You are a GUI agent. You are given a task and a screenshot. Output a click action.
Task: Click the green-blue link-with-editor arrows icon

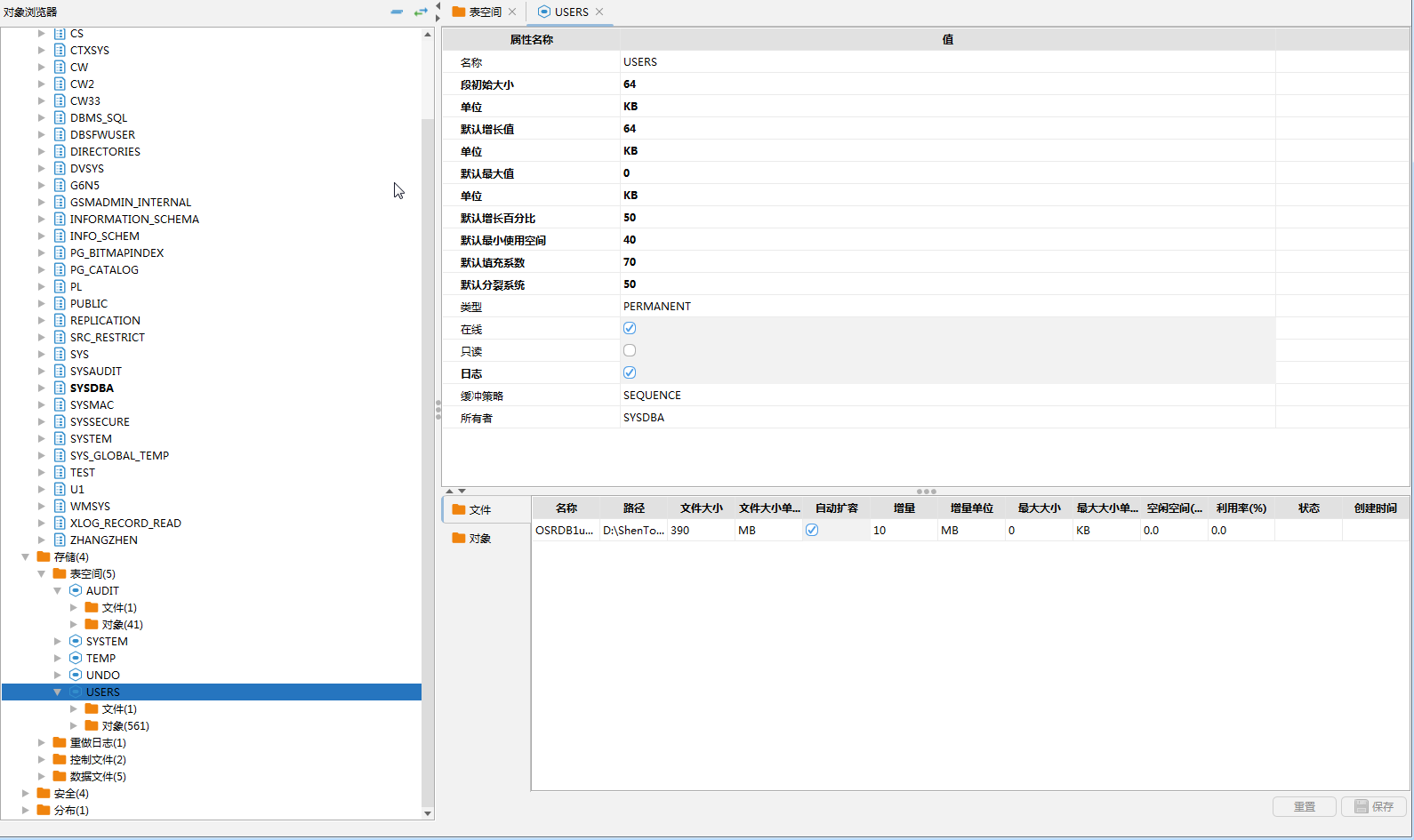pyautogui.click(x=421, y=12)
